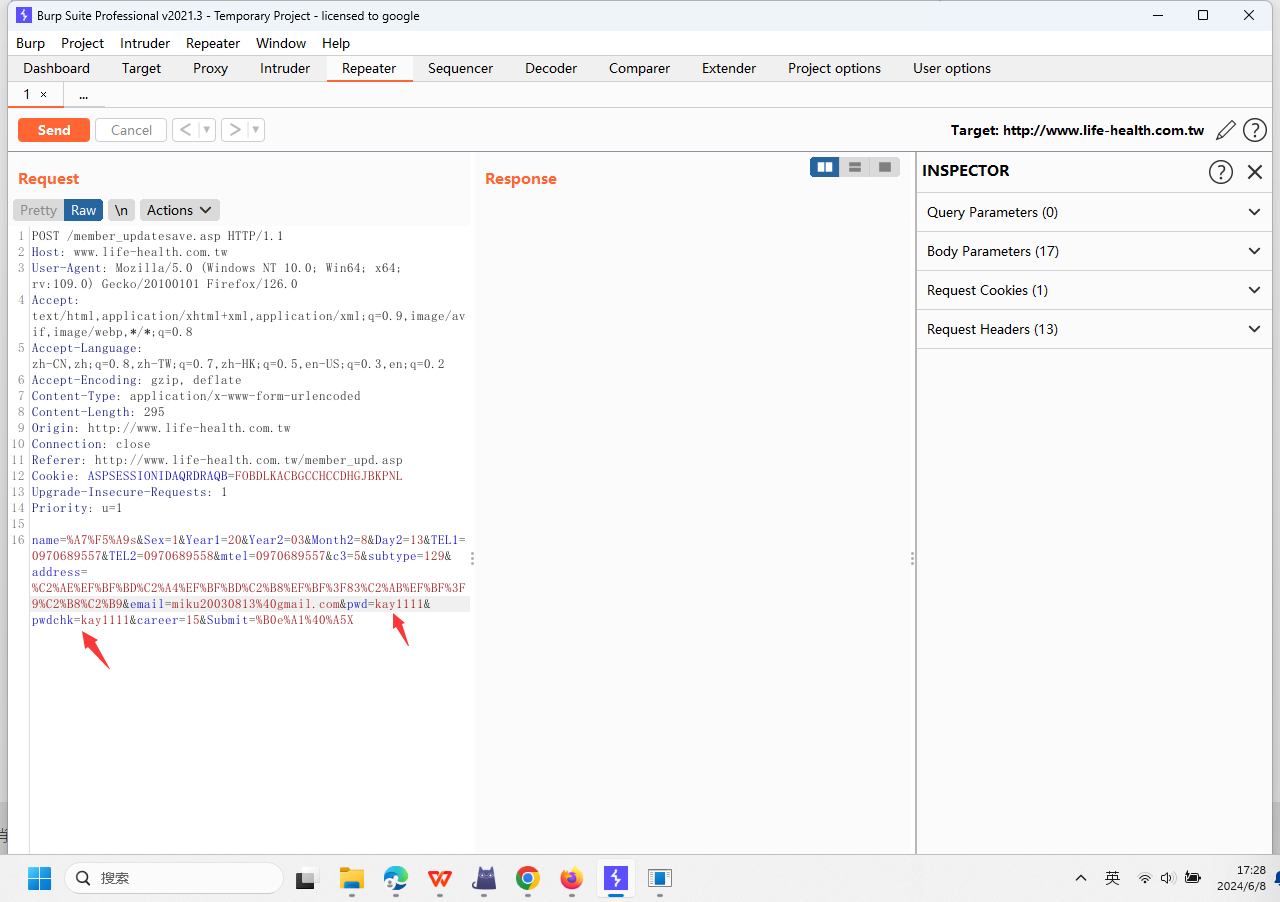Screen dimensions: 1280x902
Task: Click the battery icon in system tray
Action: tap(1192, 878)
